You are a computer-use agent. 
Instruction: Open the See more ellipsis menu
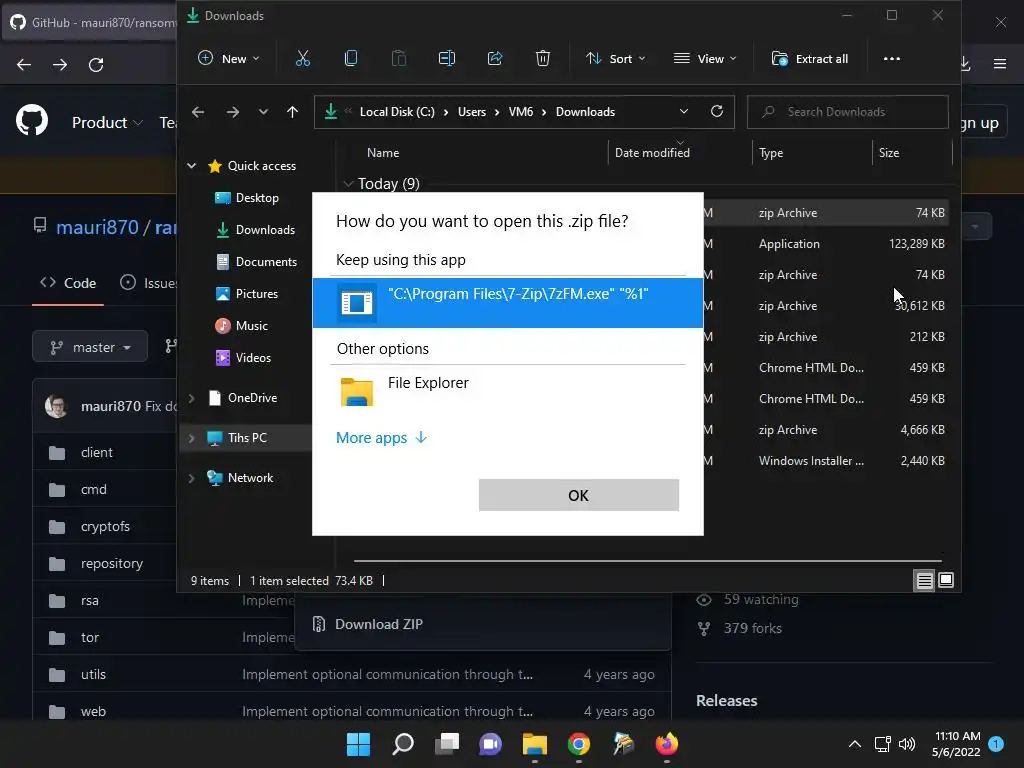[x=891, y=59]
